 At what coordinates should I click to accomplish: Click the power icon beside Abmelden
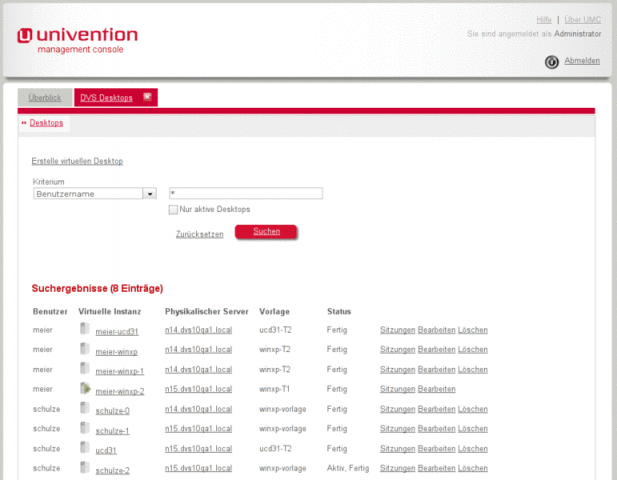tap(551, 61)
